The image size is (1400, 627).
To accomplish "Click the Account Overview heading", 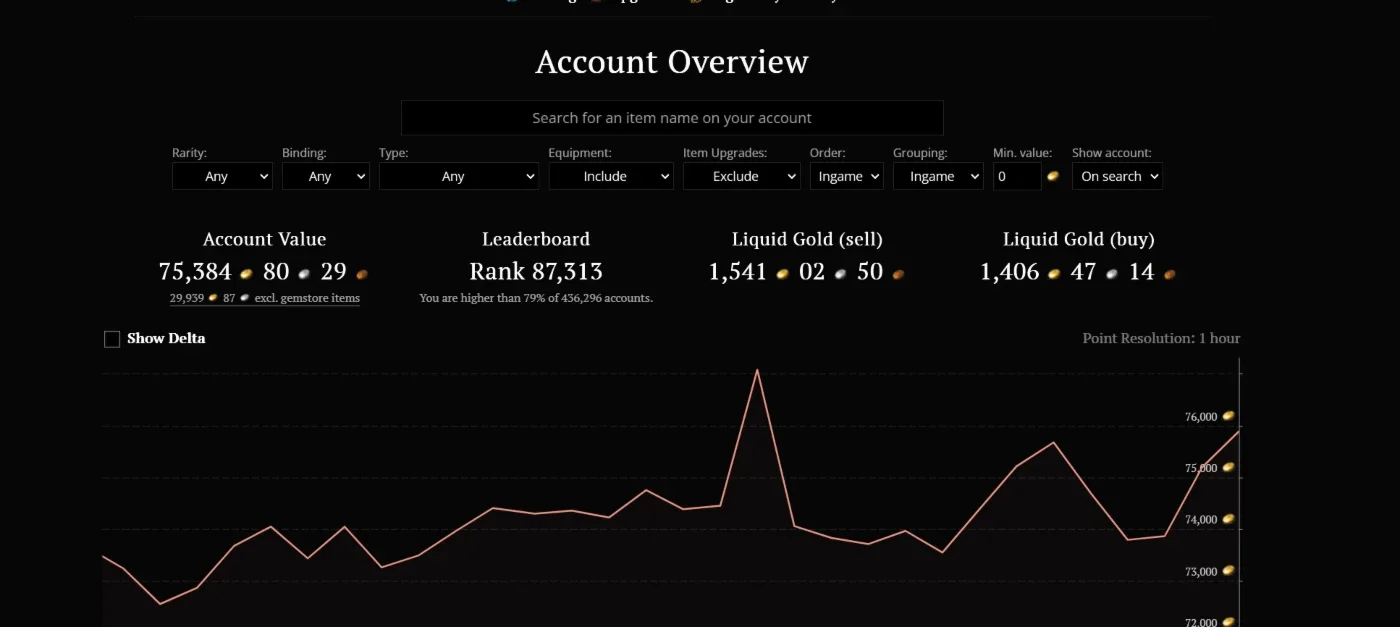I will [x=672, y=62].
